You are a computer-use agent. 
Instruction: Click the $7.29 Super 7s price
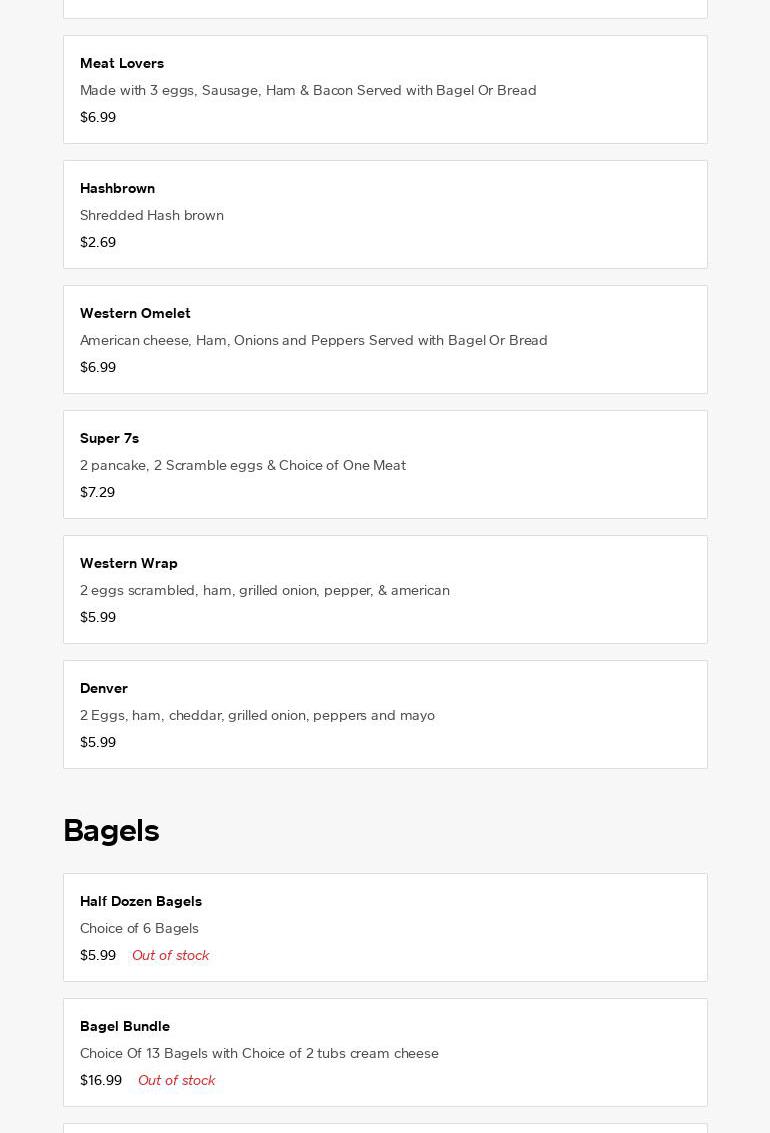tap(97, 492)
